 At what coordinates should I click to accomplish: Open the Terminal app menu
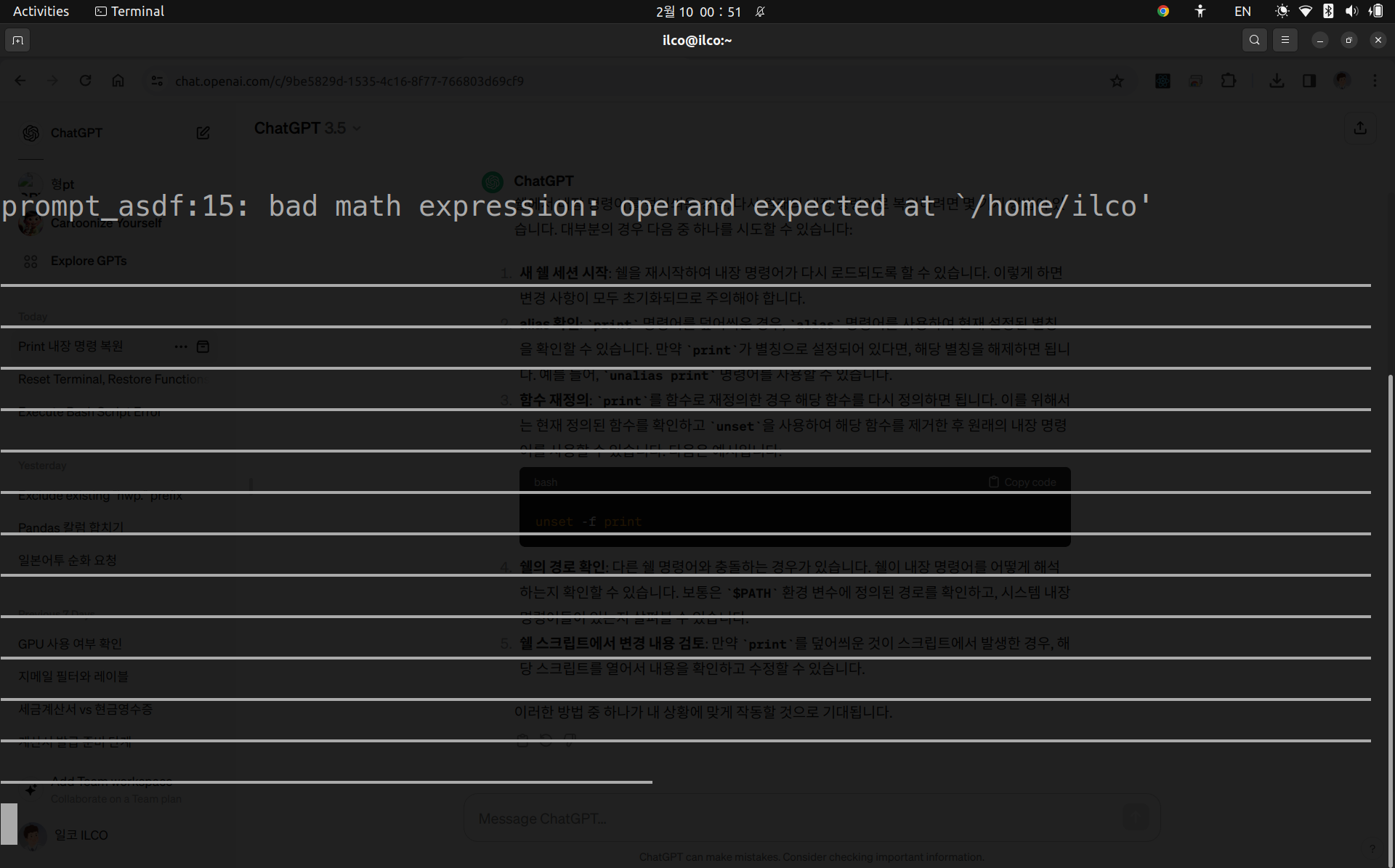click(x=129, y=11)
